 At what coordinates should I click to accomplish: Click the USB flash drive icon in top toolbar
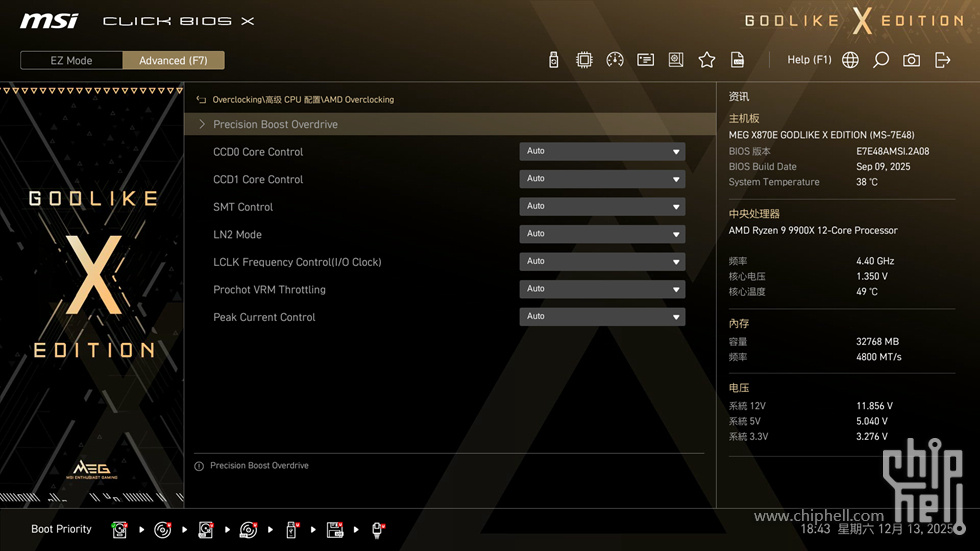(x=554, y=60)
